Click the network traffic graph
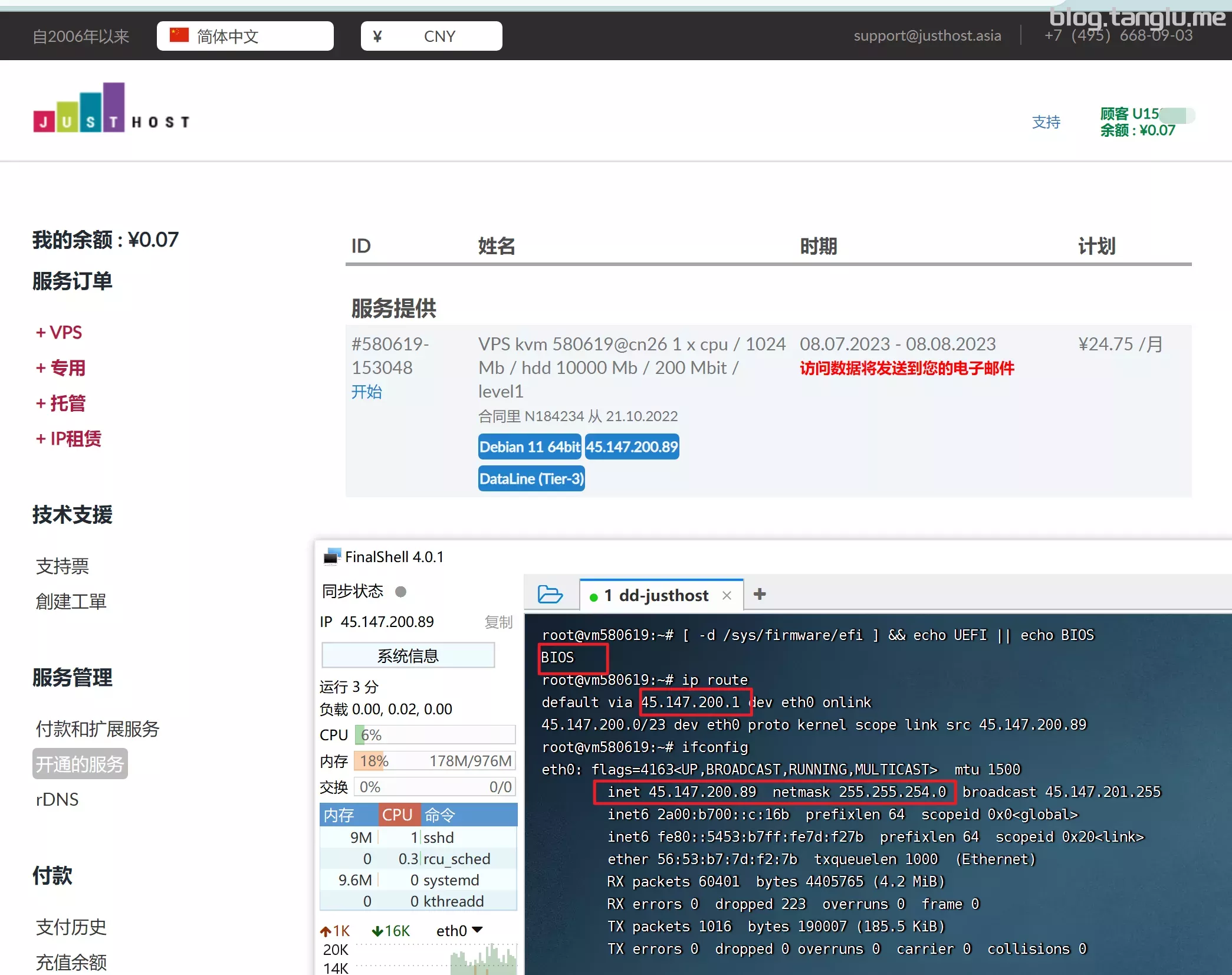1232x975 pixels. (436, 958)
